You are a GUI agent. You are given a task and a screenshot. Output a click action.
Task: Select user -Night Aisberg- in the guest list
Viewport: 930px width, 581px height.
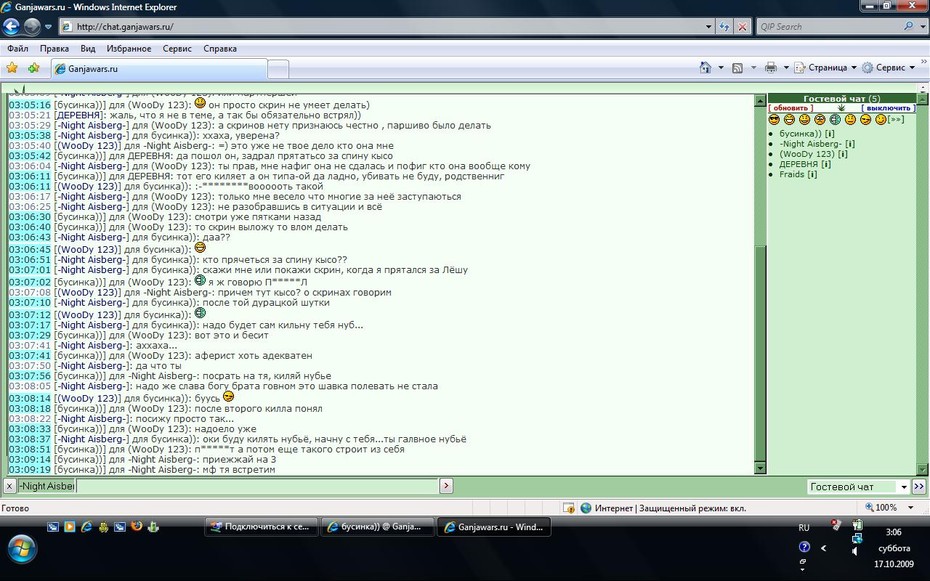pos(810,144)
